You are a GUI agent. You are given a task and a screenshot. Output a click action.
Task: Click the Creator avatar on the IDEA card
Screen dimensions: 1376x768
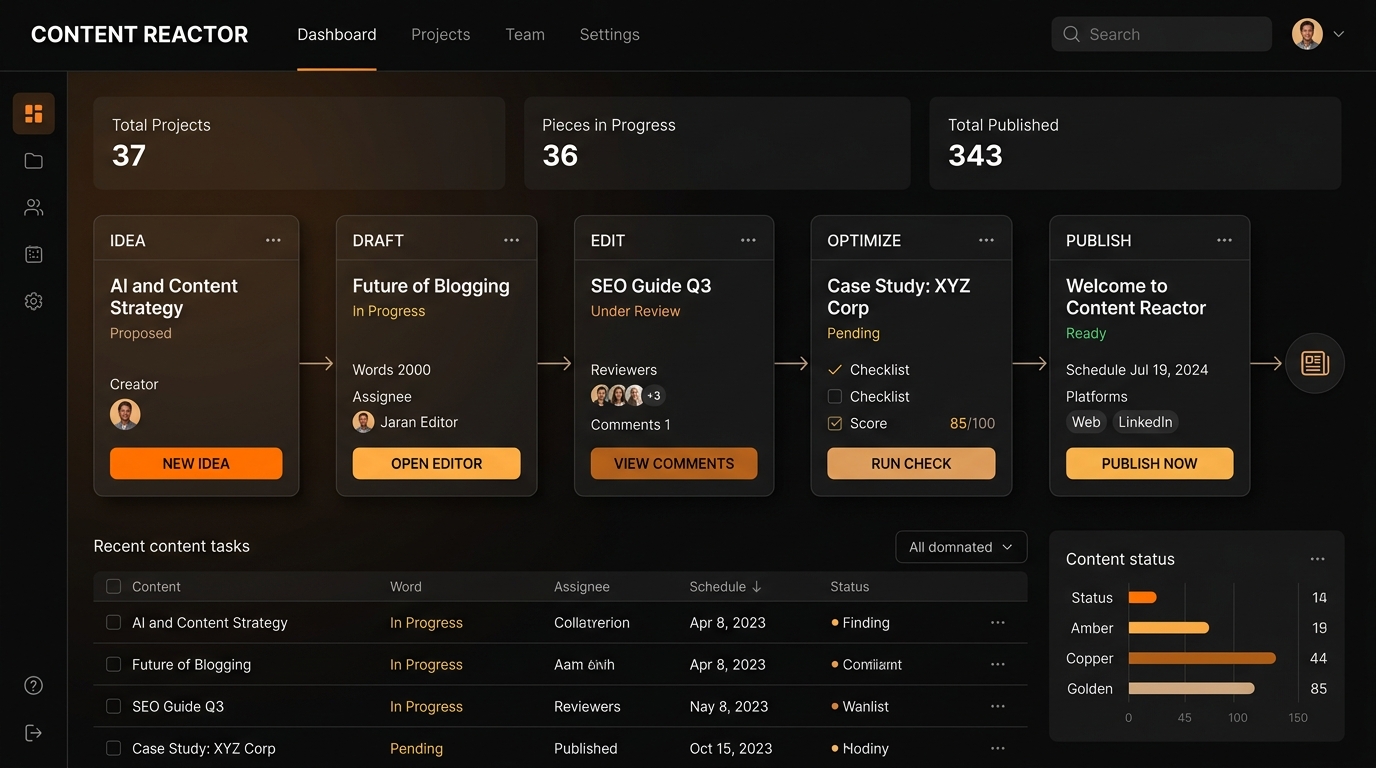click(x=125, y=414)
